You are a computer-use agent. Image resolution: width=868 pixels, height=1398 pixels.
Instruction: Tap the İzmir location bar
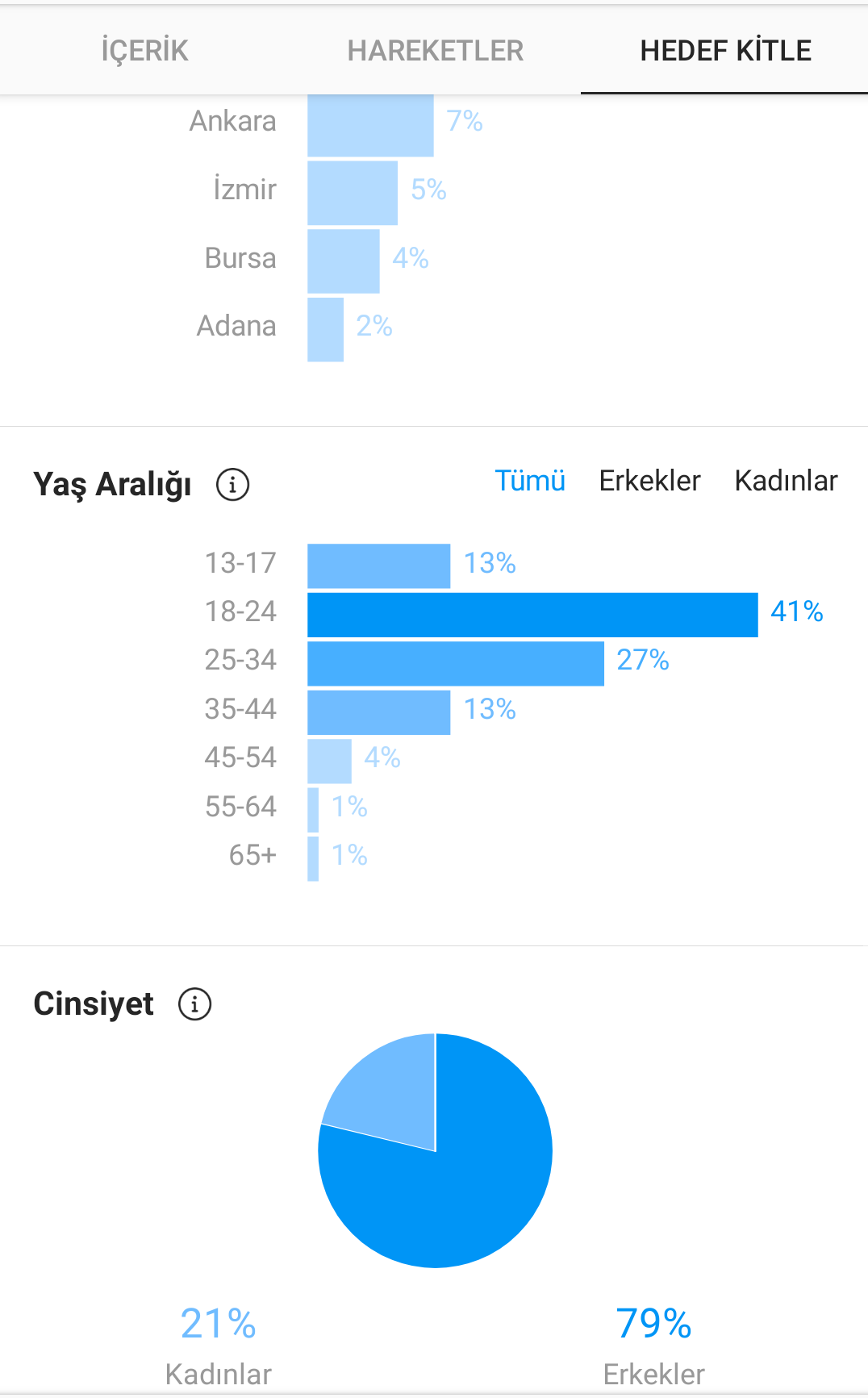[x=353, y=193]
